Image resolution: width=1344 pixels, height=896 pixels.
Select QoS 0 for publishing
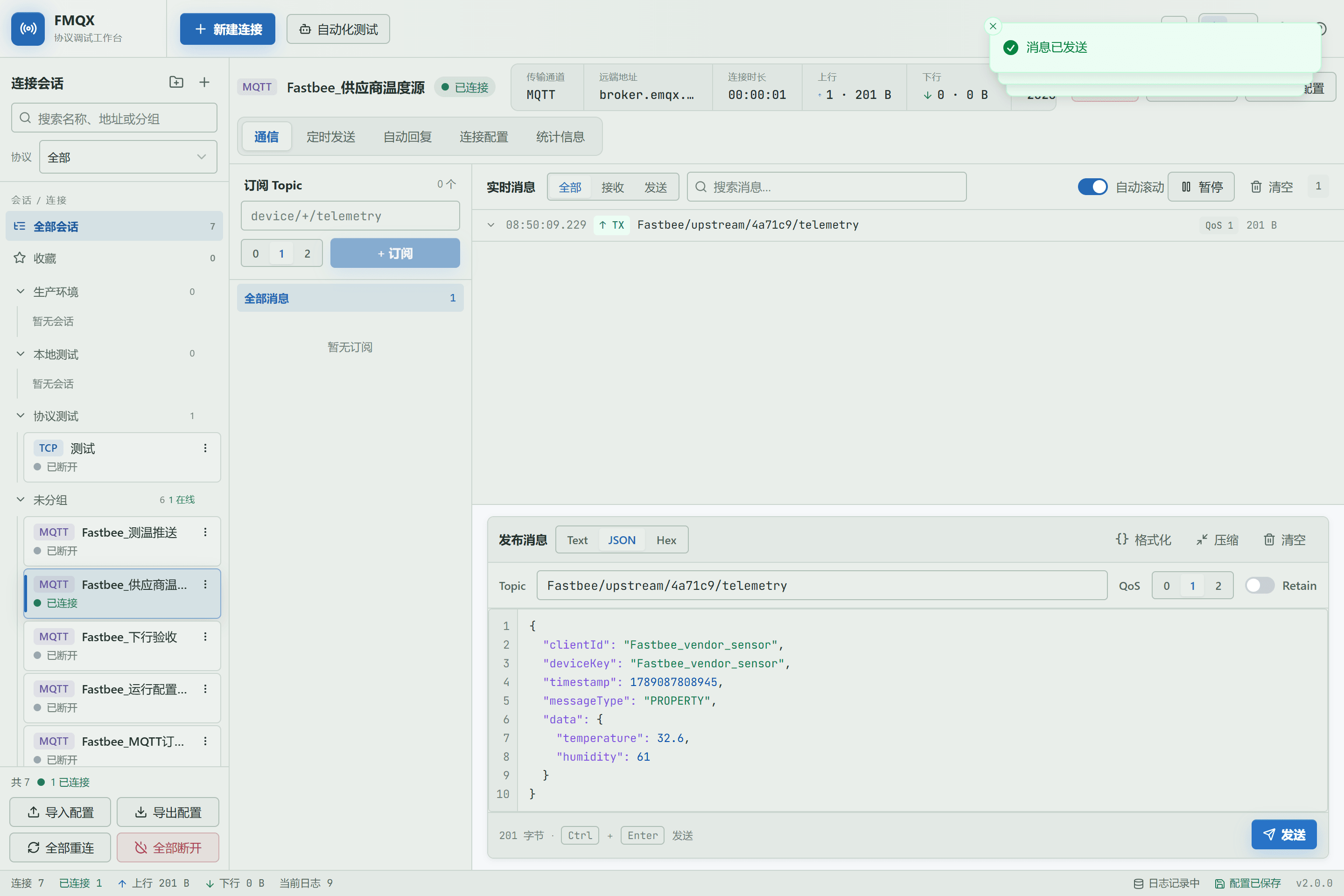pos(1167,586)
